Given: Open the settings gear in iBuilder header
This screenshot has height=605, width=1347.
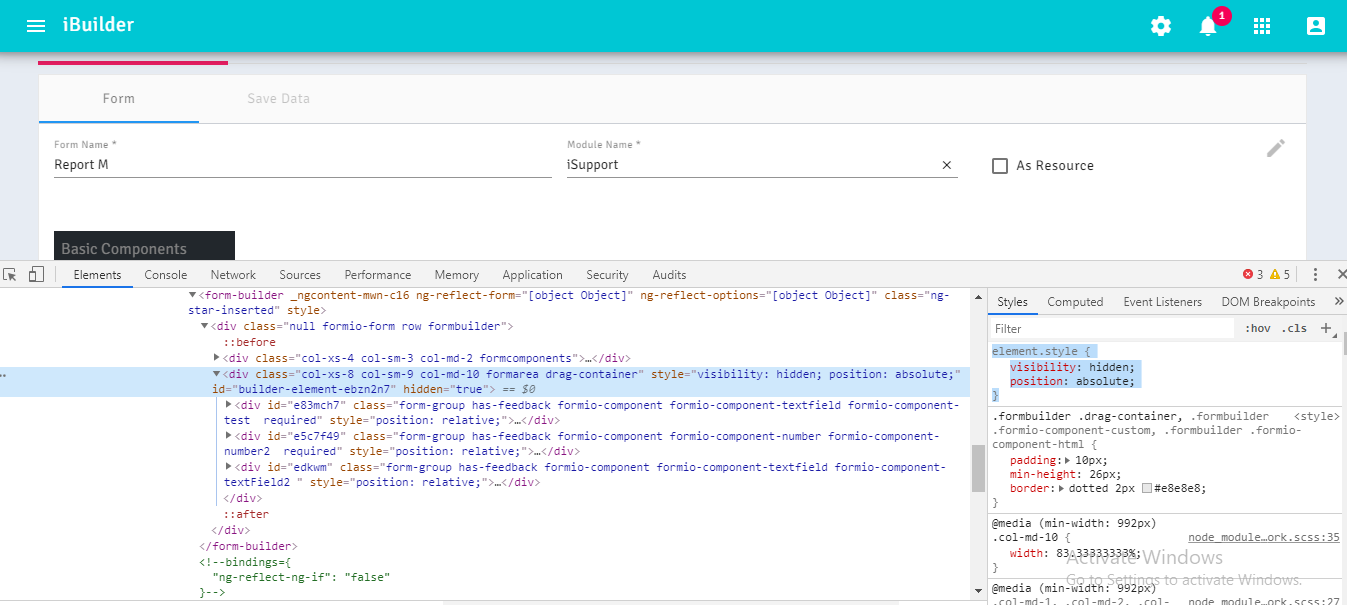Looking at the screenshot, I should pyautogui.click(x=1160, y=26).
